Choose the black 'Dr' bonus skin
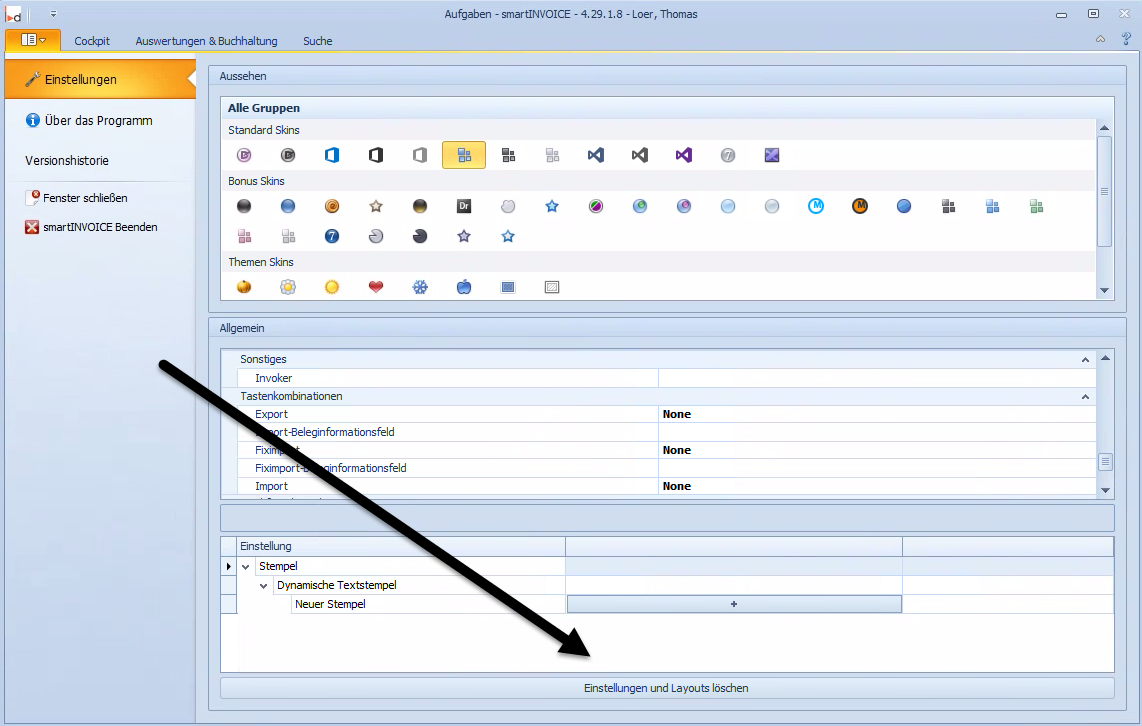1142x726 pixels. [464, 206]
